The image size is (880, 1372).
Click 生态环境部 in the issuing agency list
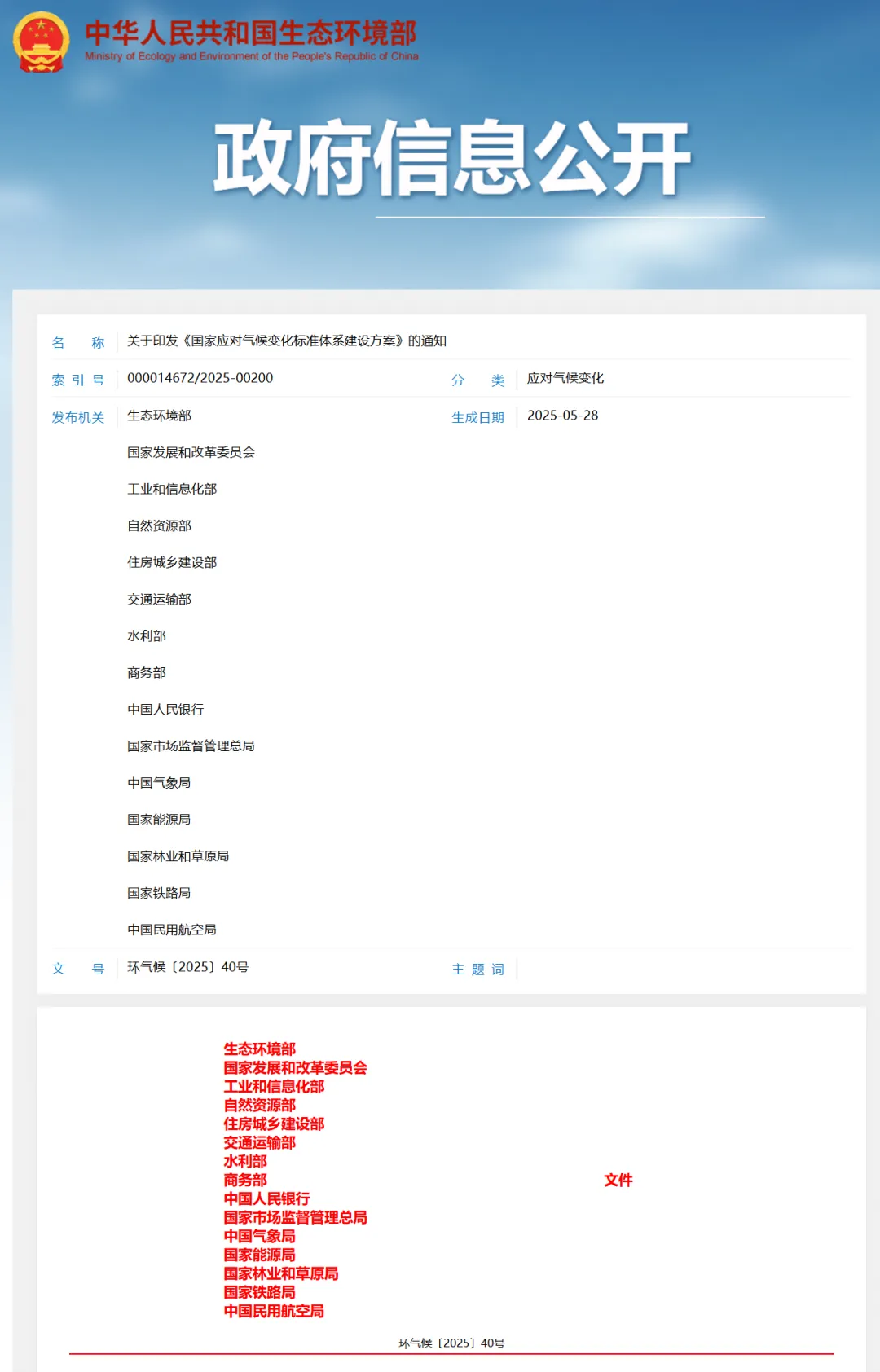(x=159, y=416)
